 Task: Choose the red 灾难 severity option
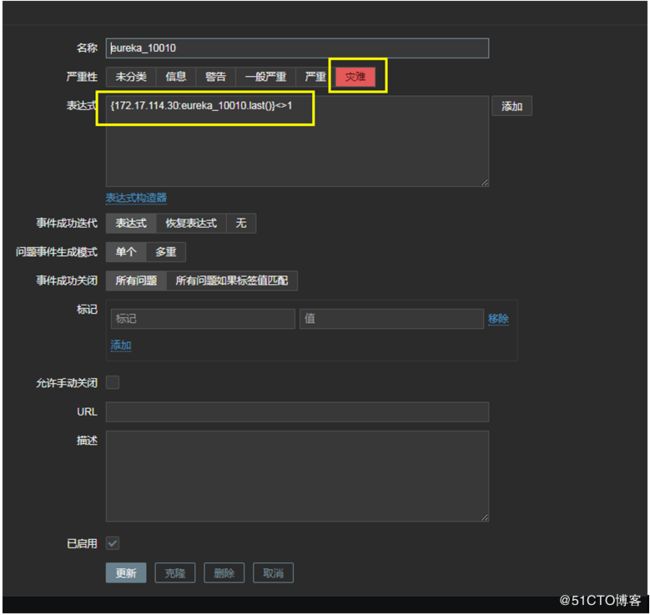[355, 77]
